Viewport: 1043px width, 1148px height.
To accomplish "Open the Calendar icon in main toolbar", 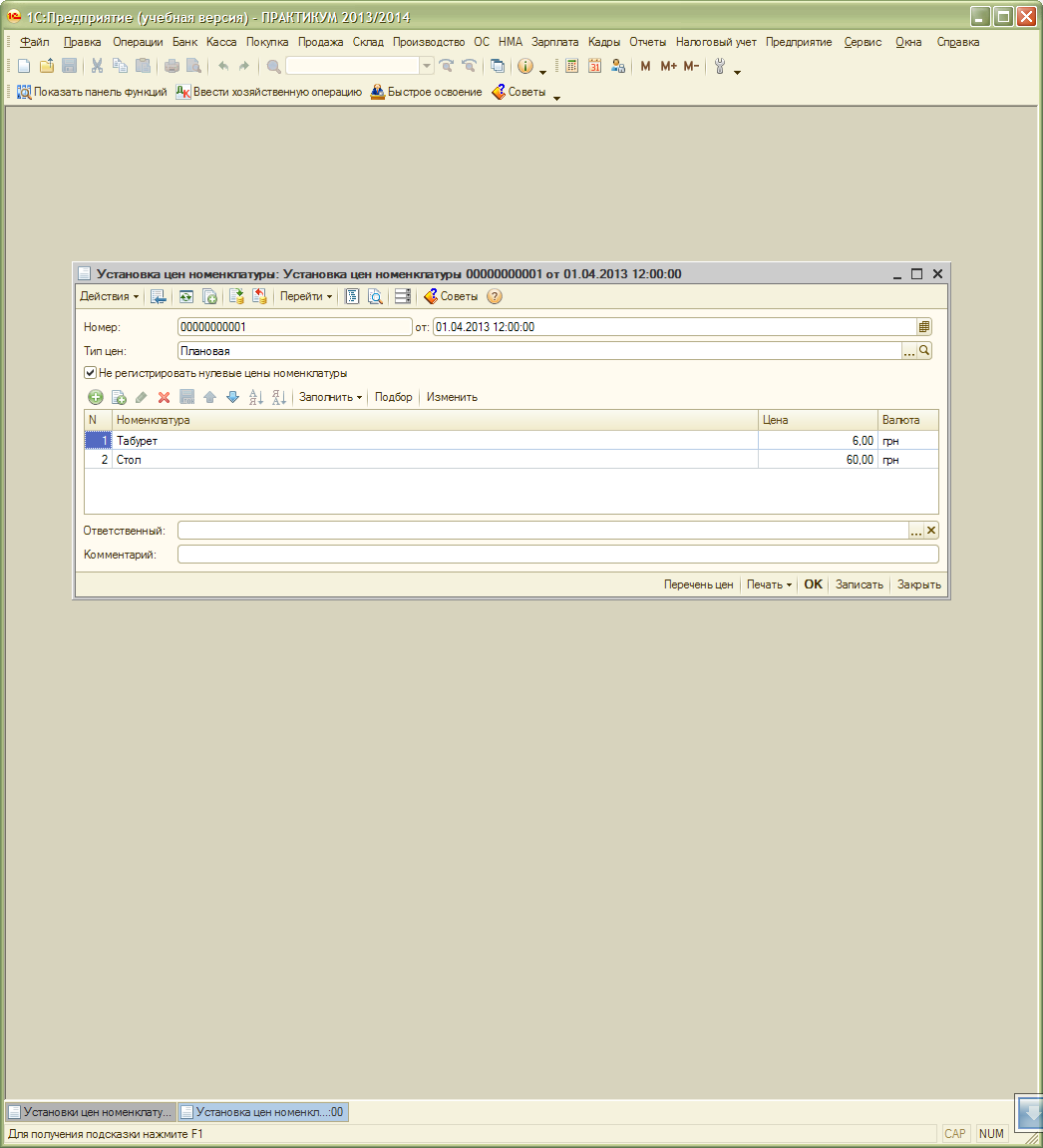I will 595,67.
